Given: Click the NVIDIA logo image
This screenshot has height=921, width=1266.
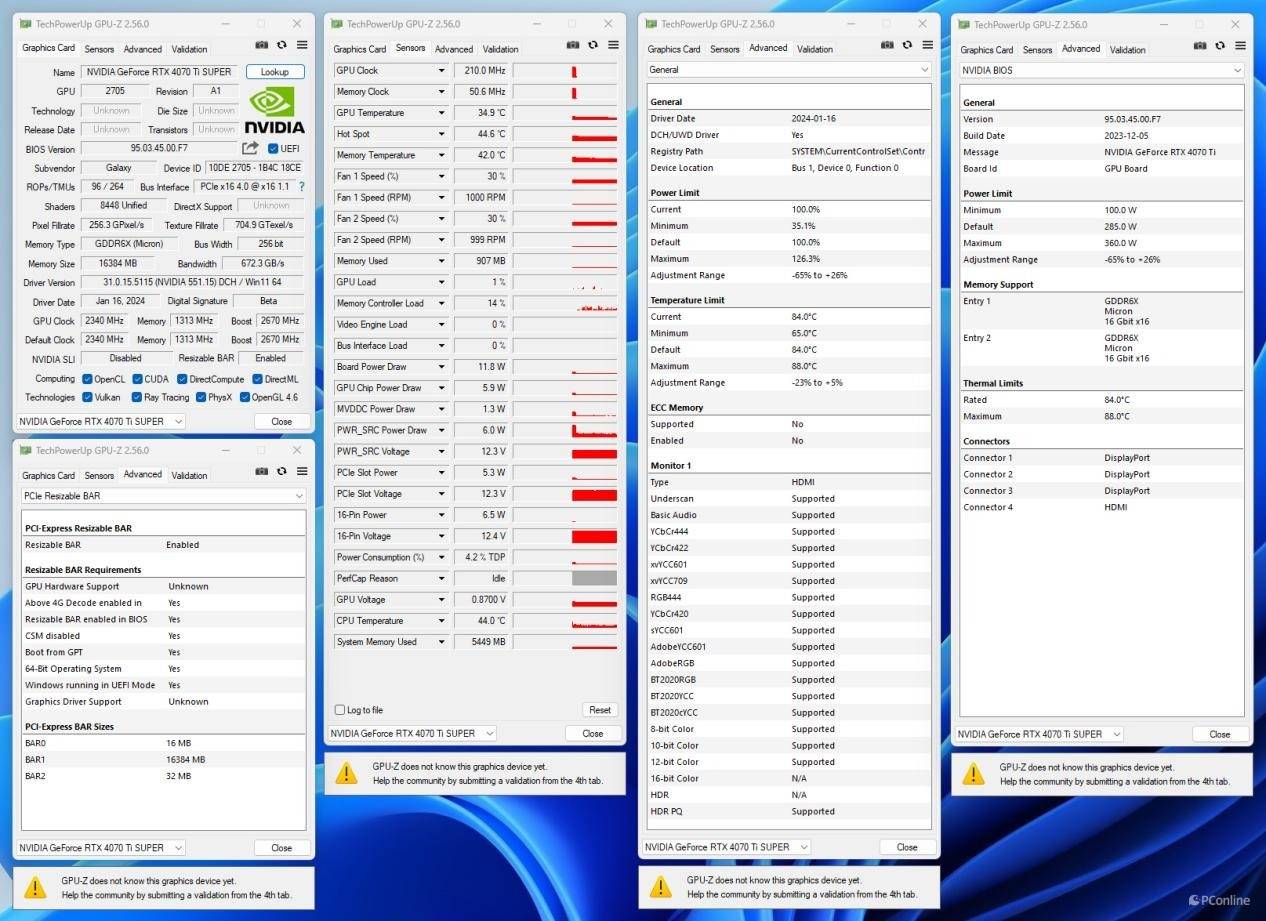Looking at the screenshot, I should point(275,110).
